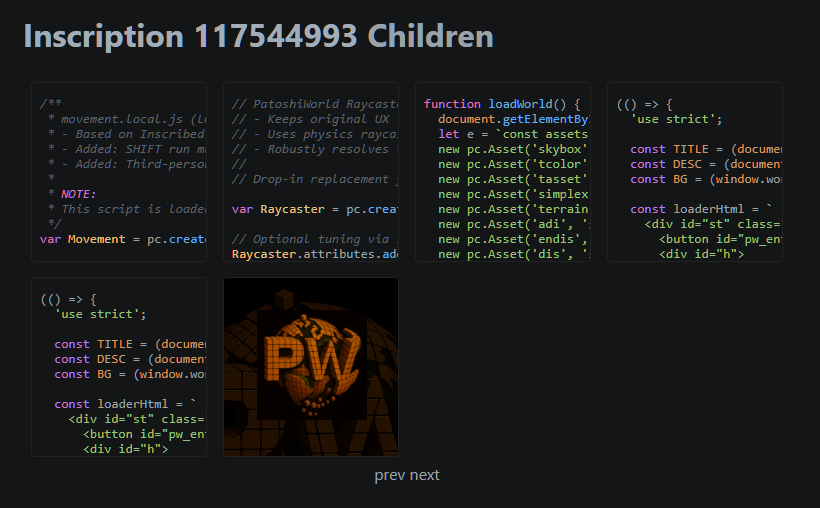
Task: Click the '* - Added: SHIFT run' comment
Action: tap(127, 149)
